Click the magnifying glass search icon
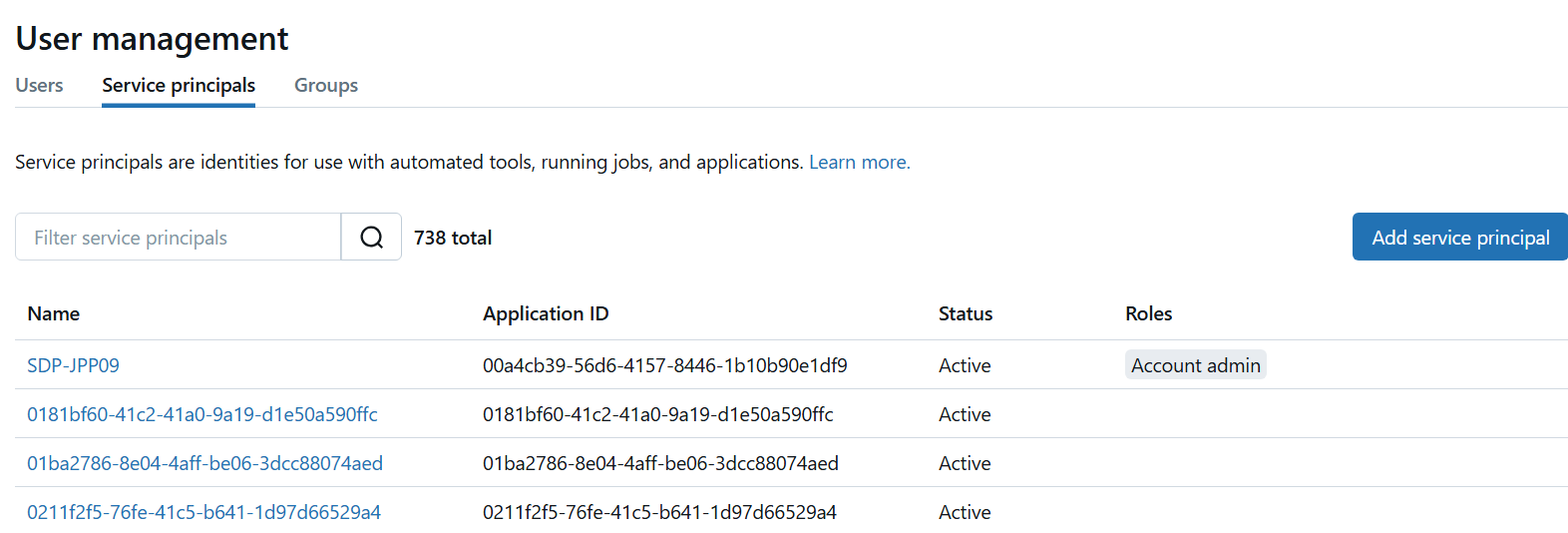 pyautogui.click(x=371, y=238)
